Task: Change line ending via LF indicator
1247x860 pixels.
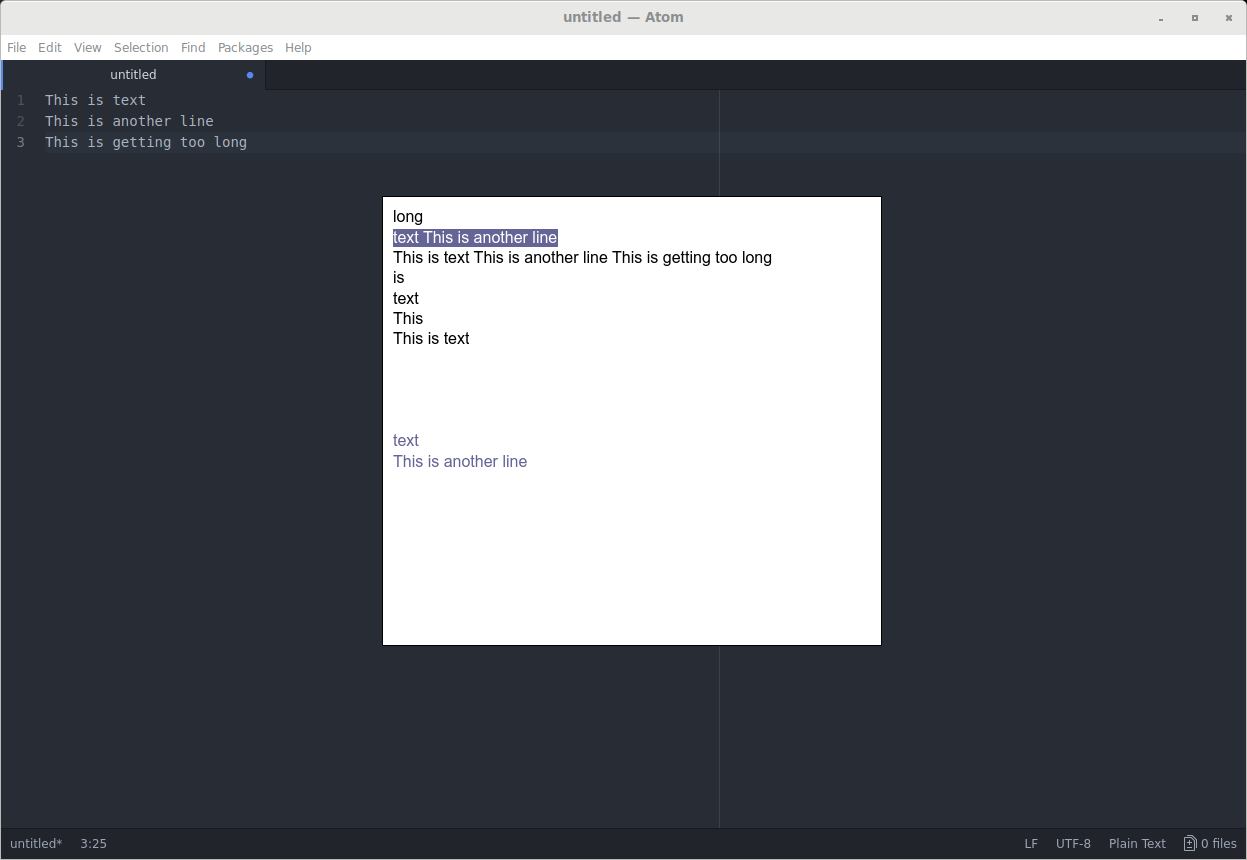Action: 1031,844
